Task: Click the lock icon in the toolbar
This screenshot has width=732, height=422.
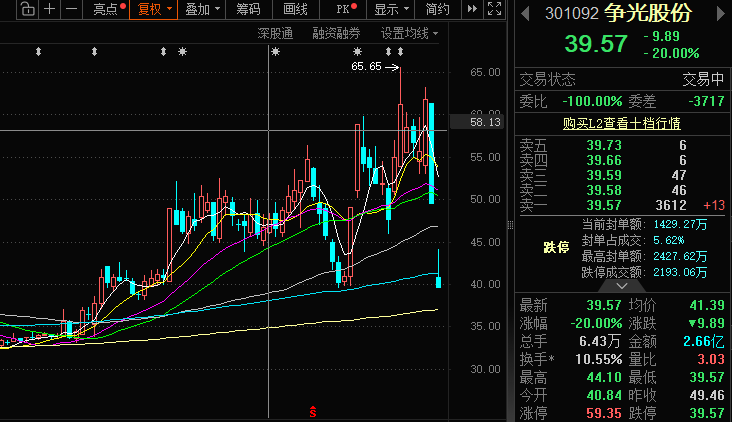Action: pos(28,9)
